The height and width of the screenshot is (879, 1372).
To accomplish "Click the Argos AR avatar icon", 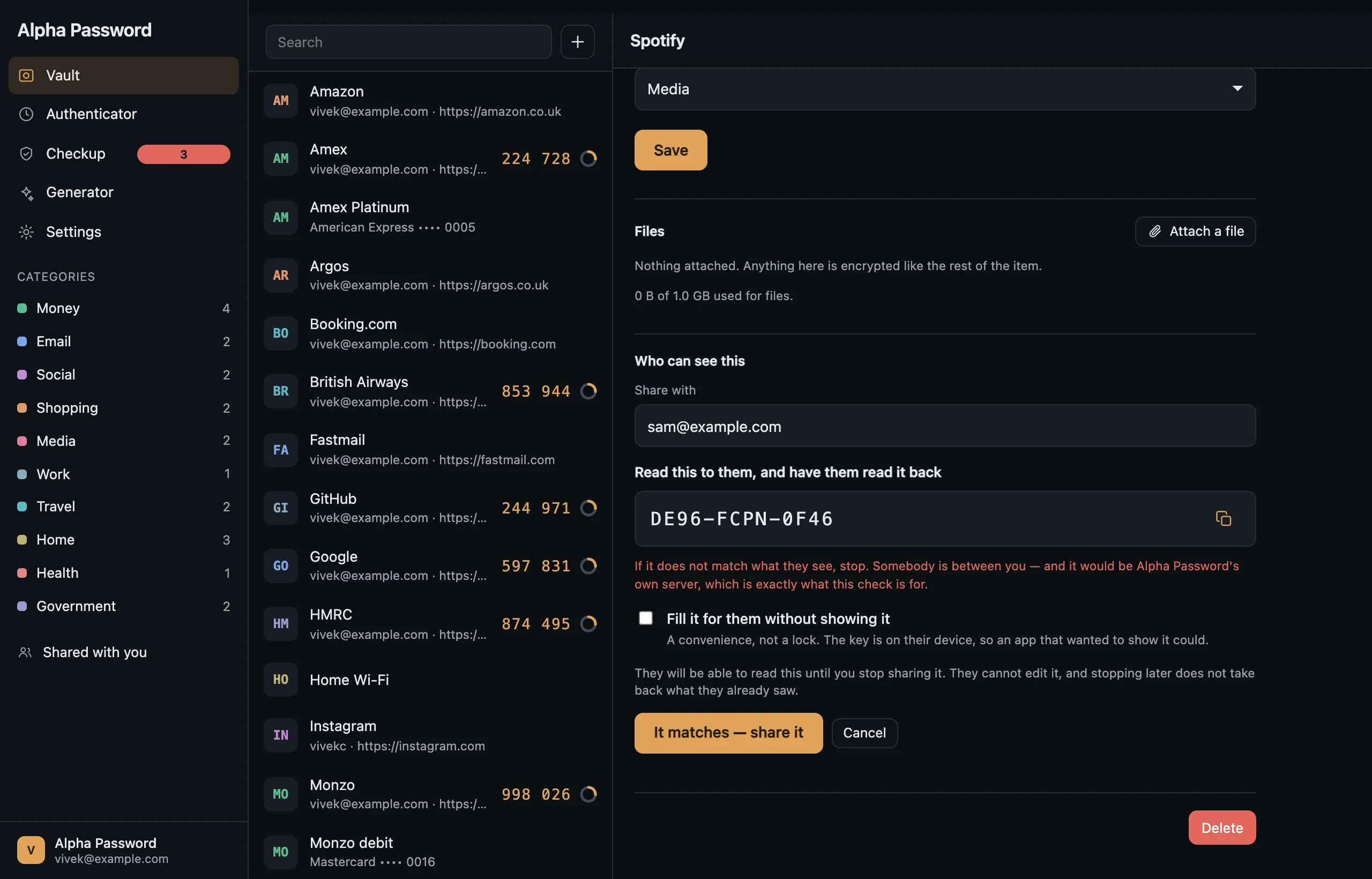I will 280,275.
